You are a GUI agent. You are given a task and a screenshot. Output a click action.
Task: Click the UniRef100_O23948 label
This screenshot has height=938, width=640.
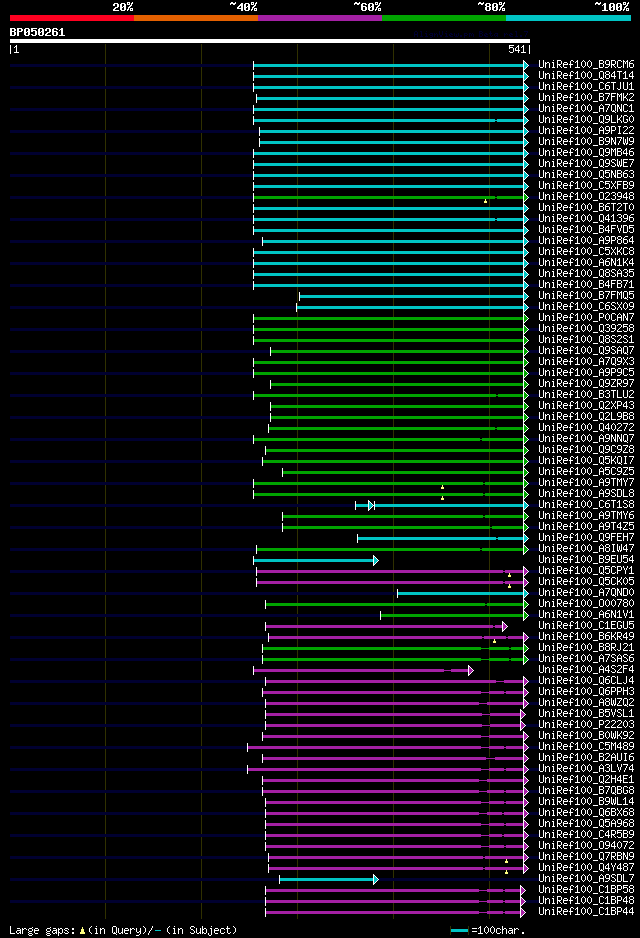[x=586, y=196]
